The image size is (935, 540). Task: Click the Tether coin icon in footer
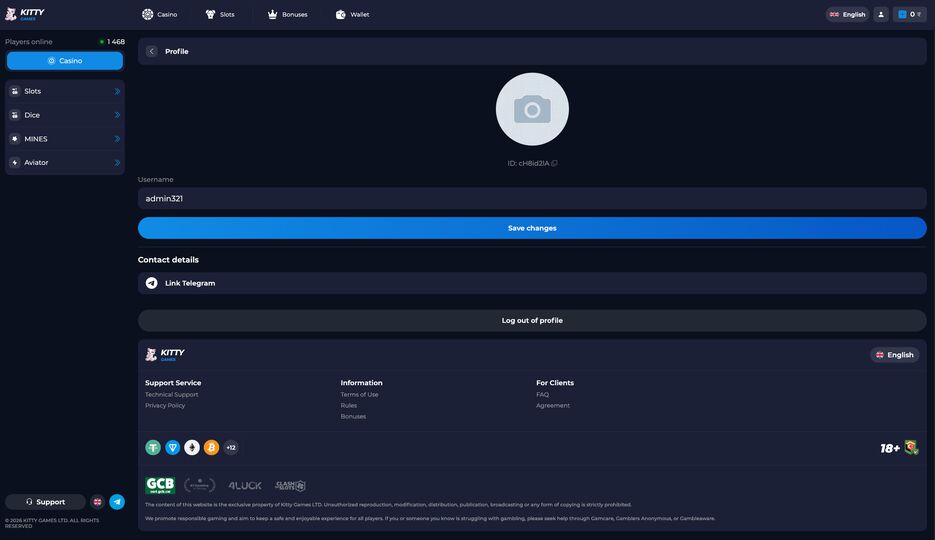153,448
